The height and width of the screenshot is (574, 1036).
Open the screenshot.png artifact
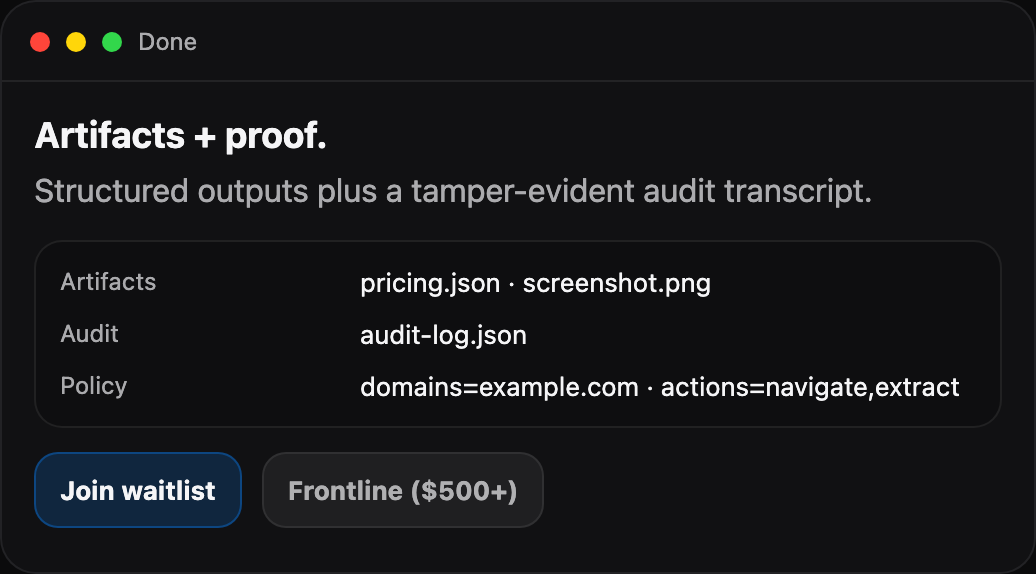pos(616,283)
